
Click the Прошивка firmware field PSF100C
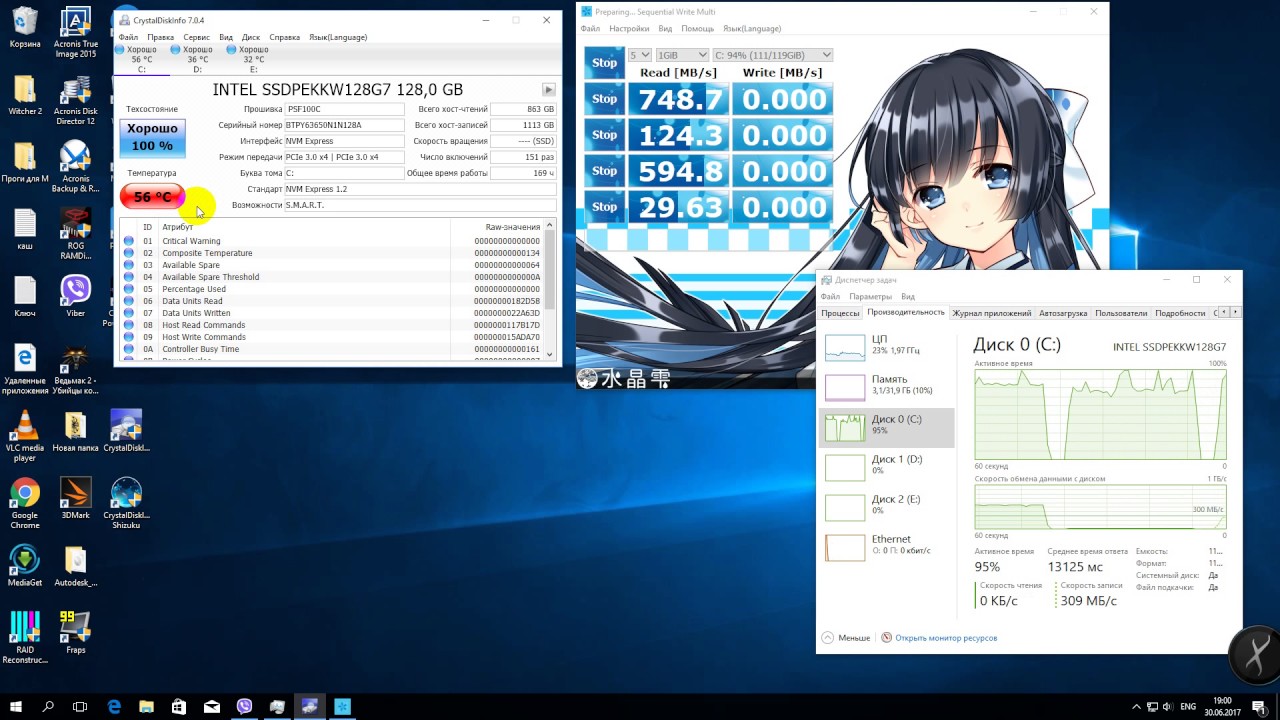pos(345,109)
